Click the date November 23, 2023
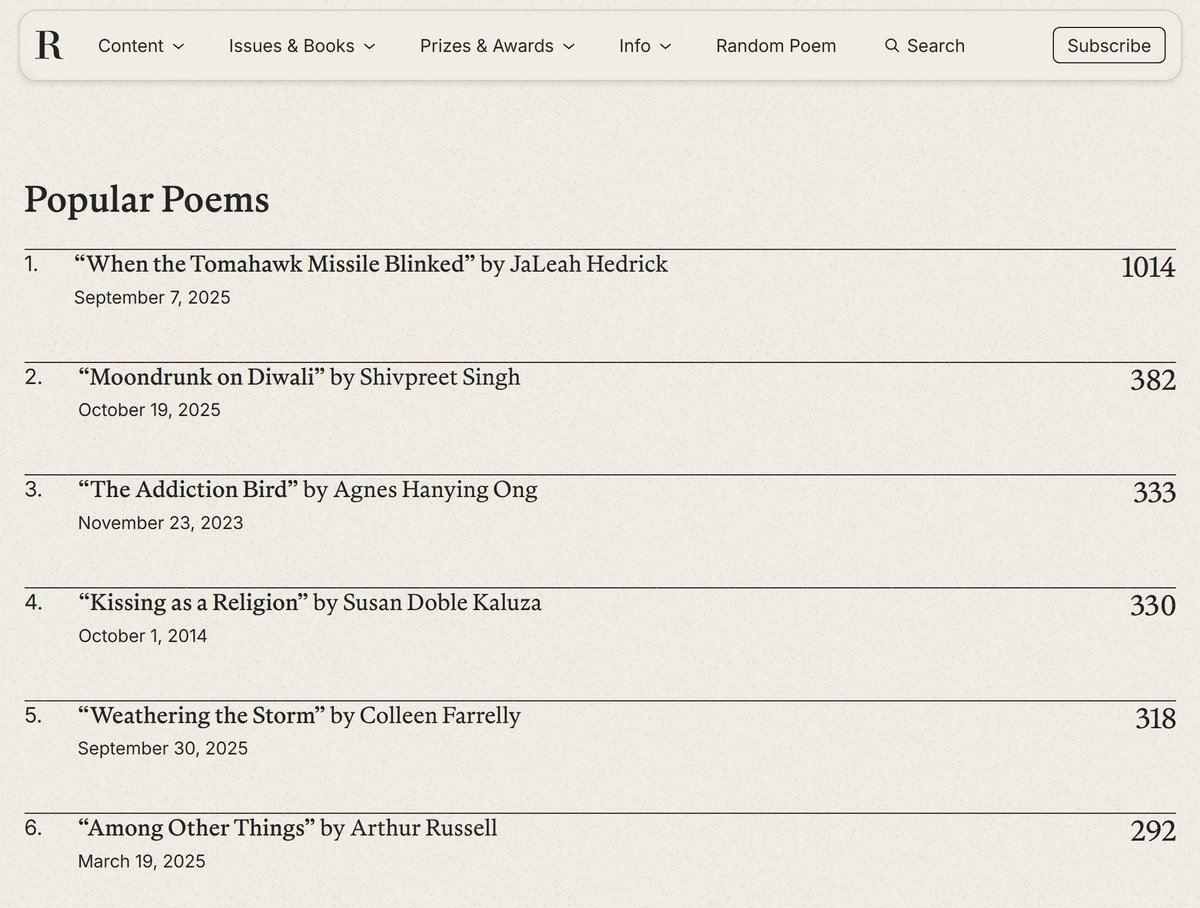Screen dimensions: 1200x908 point(160,523)
